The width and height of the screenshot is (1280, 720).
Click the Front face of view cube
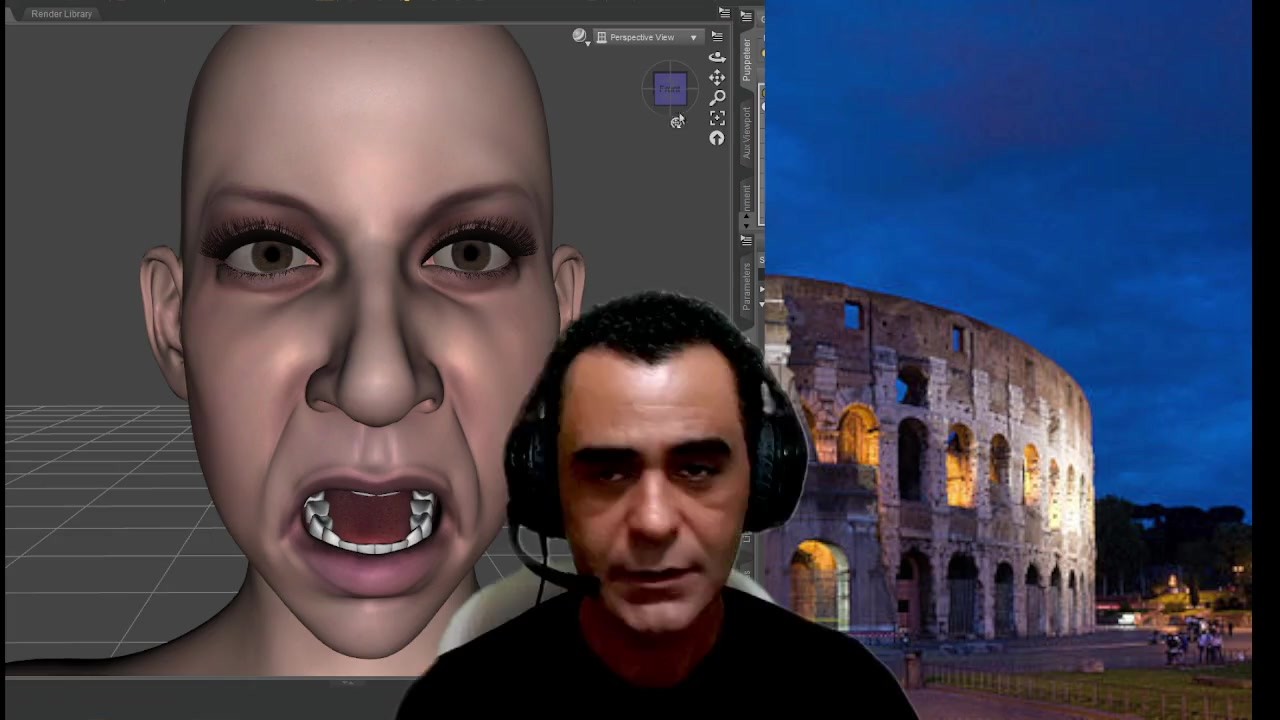(x=670, y=89)
